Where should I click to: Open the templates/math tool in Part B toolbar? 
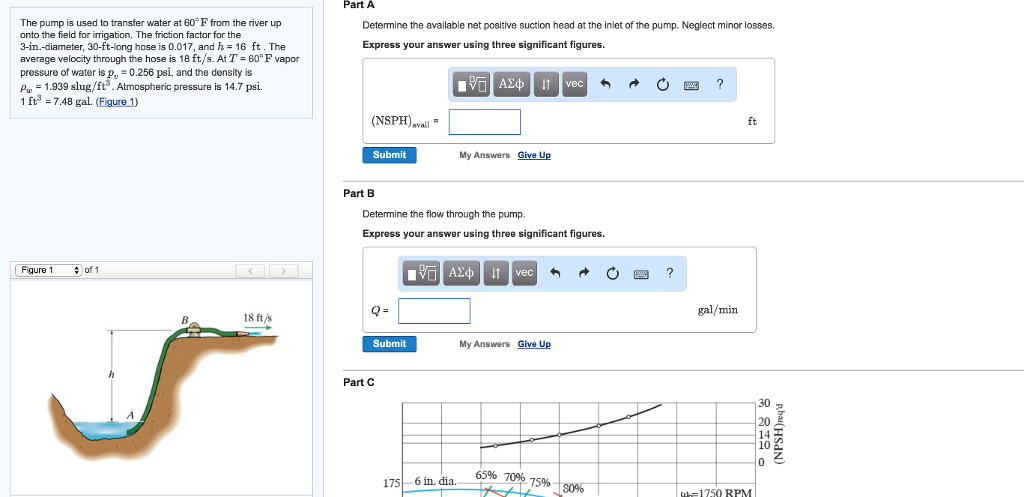point(423,273)
